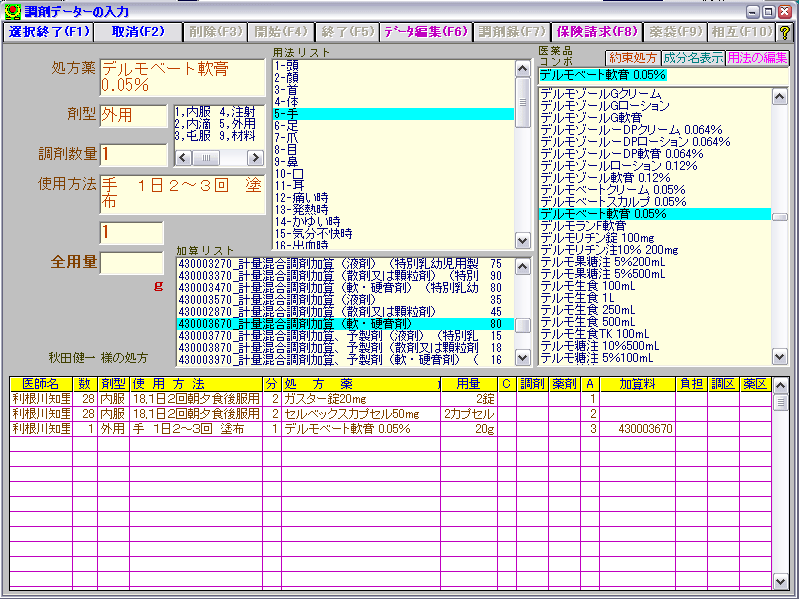Click prescription table scroll up arrow
The width and height of the screenshot is (800, 600).
coord(780,386)
